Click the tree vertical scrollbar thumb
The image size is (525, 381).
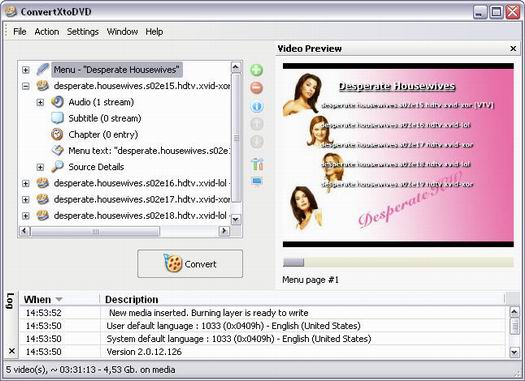[236, 138]
